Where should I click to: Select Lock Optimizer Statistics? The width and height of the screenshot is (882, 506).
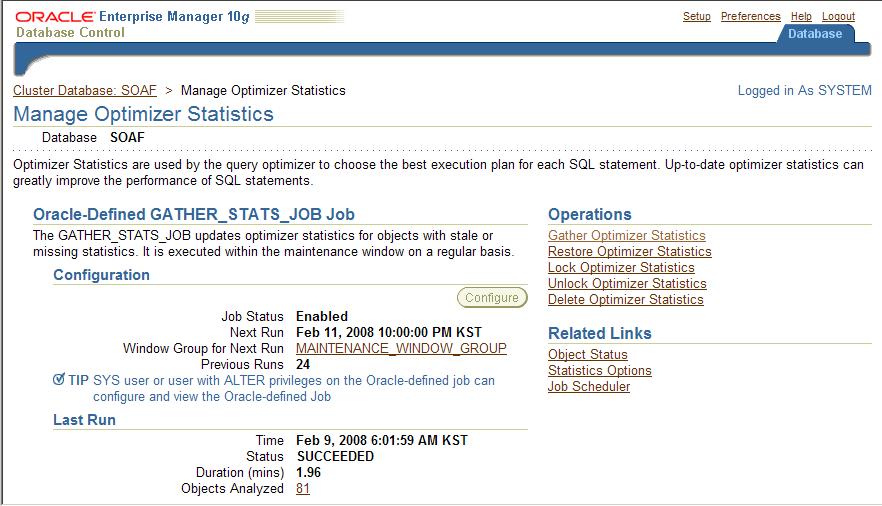(x=620, y=268)
